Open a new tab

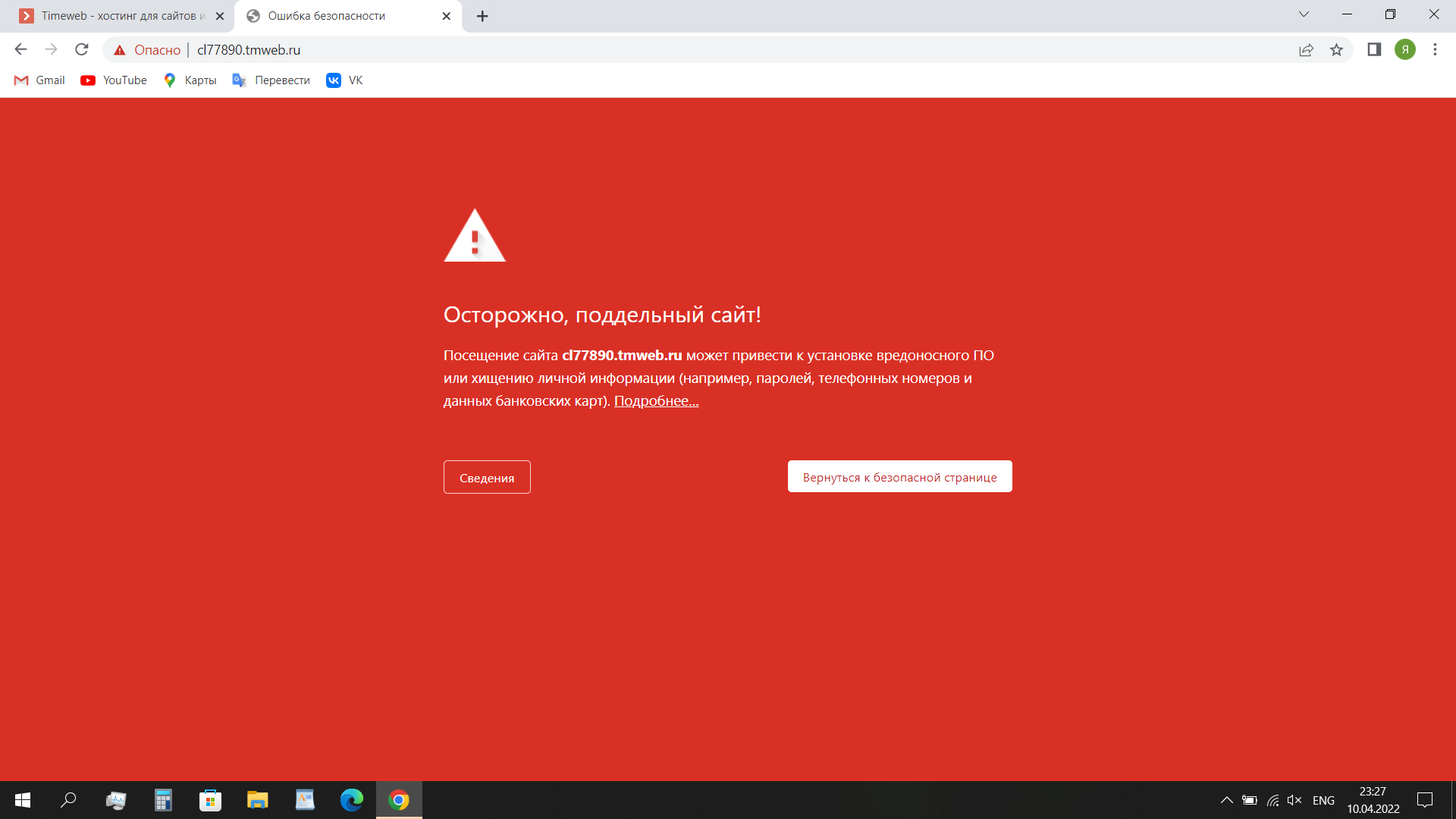pos(482,16)
